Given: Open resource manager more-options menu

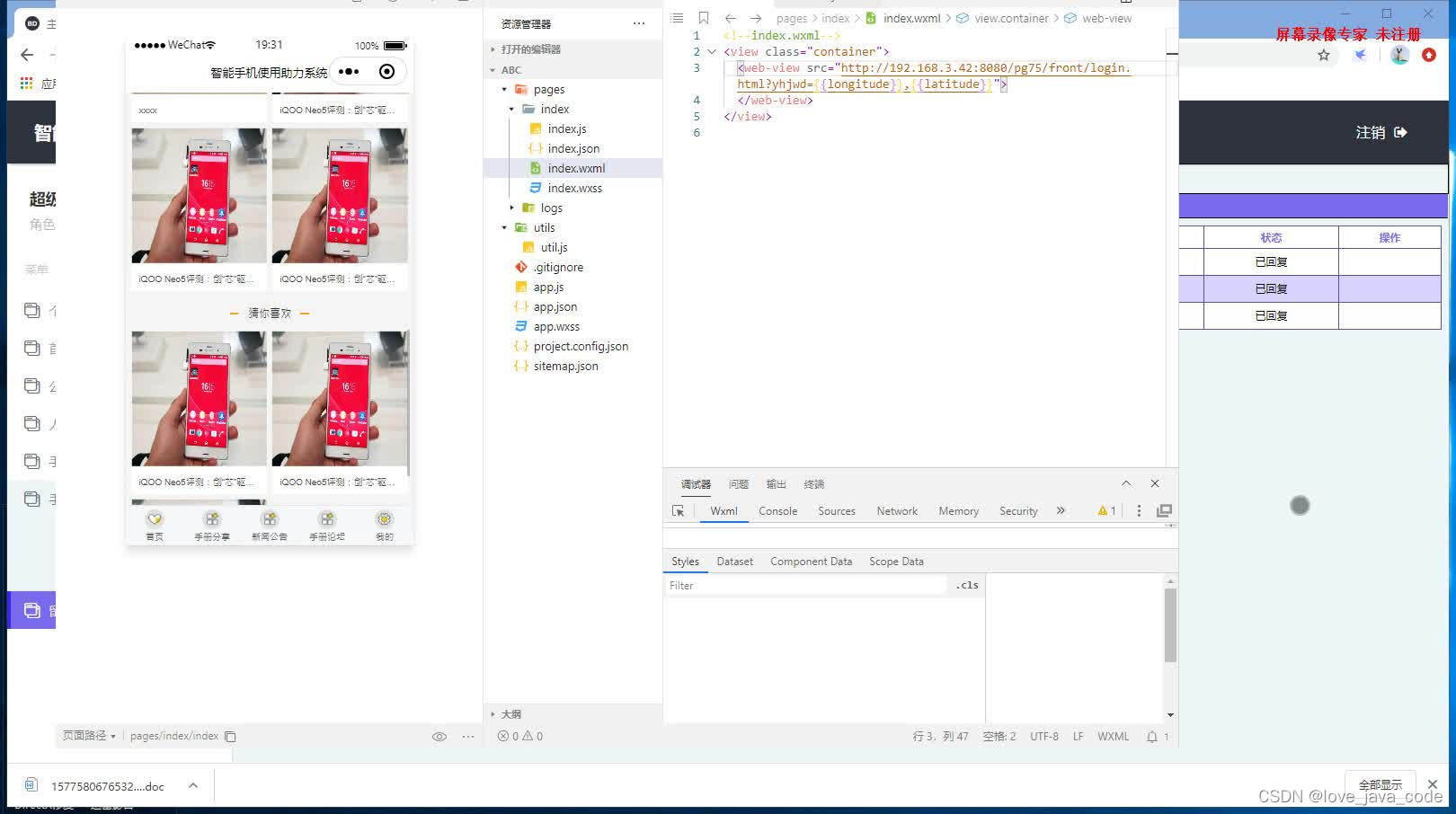Looking at the screenshot, I should [639, 24].
